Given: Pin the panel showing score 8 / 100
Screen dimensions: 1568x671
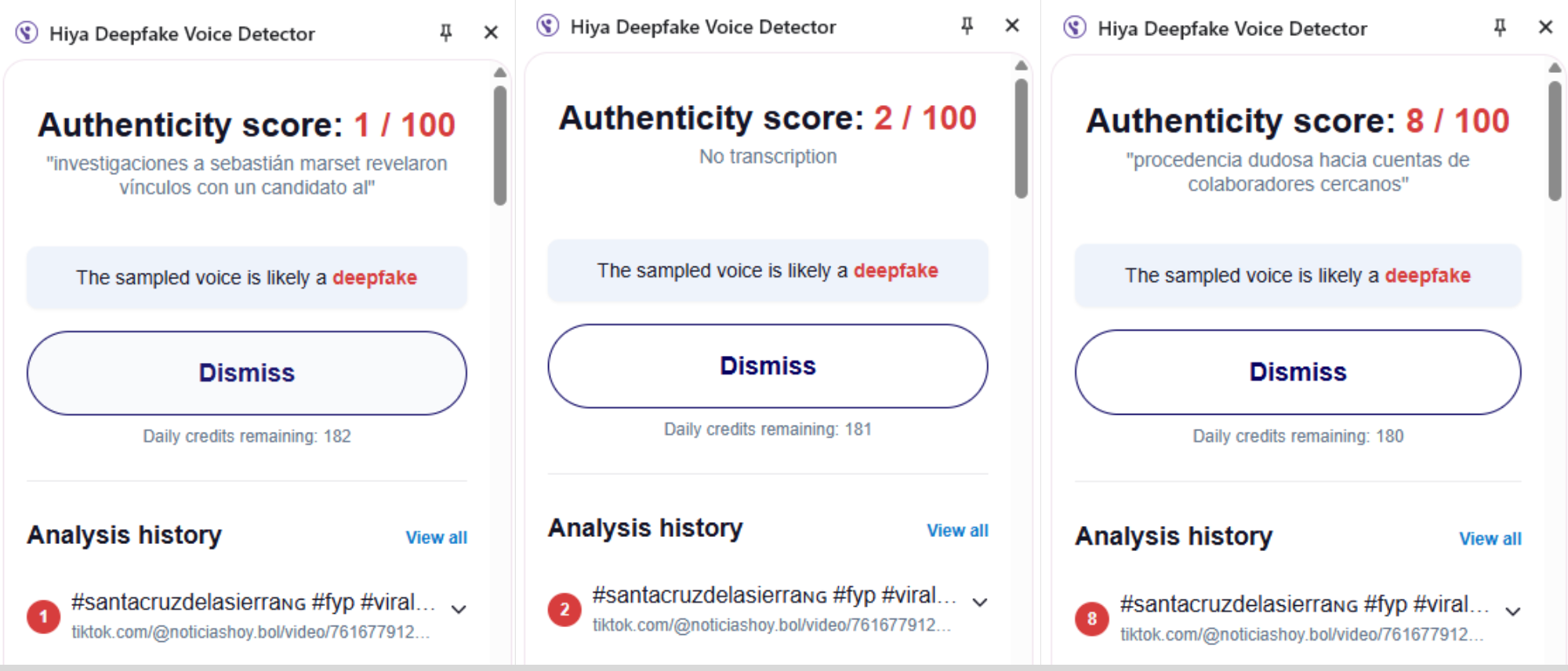Looking at the screenshot, I should (1499, 27).
